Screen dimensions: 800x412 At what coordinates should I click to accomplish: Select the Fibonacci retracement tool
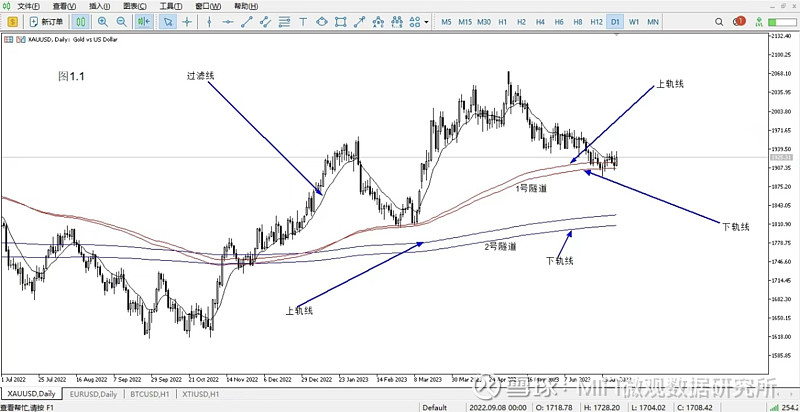(285, 22)
